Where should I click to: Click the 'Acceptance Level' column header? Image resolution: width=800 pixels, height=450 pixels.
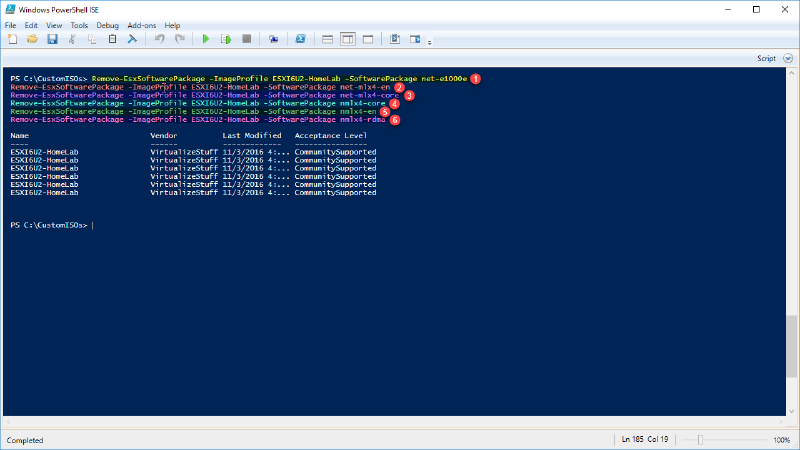(x=331, y=135)
